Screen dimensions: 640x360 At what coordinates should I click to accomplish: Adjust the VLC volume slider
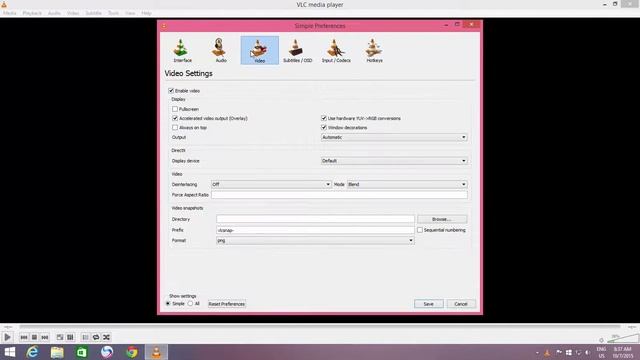(623, 338)
